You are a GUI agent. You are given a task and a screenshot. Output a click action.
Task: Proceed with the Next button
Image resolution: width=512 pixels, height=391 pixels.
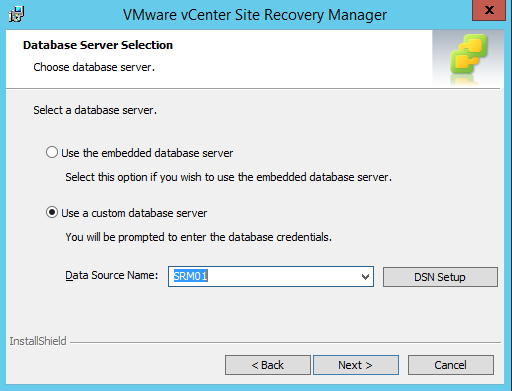coord(356,365)
